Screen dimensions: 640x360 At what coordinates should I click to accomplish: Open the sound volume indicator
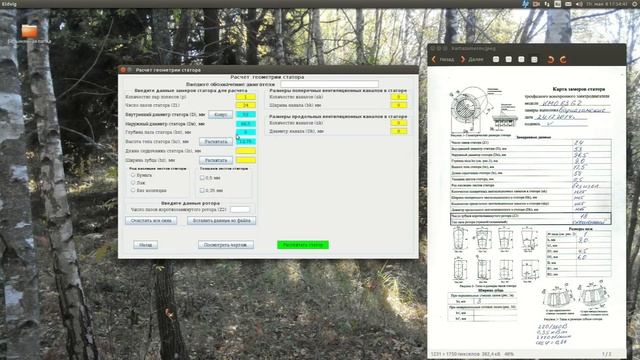(x=579, y=4)
